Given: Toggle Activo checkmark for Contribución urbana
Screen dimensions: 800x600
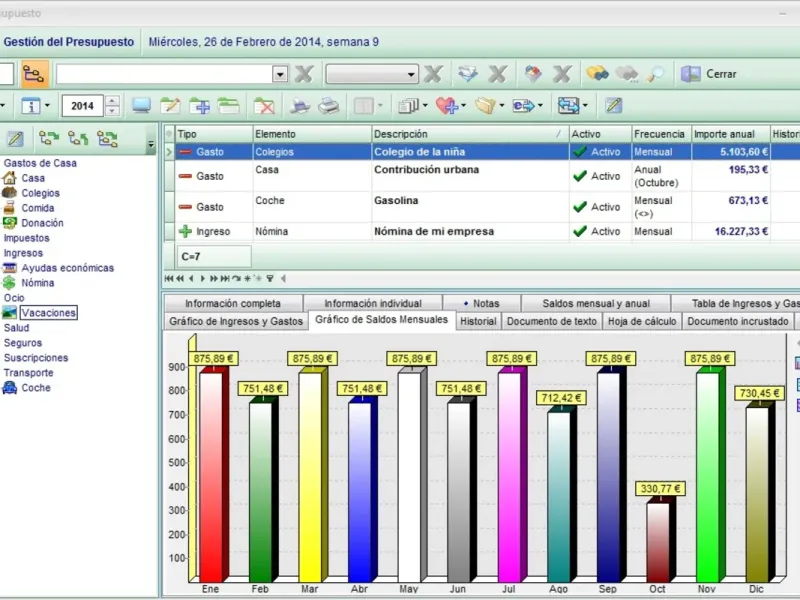Looking at the screenshot, I should coord(580,176).
